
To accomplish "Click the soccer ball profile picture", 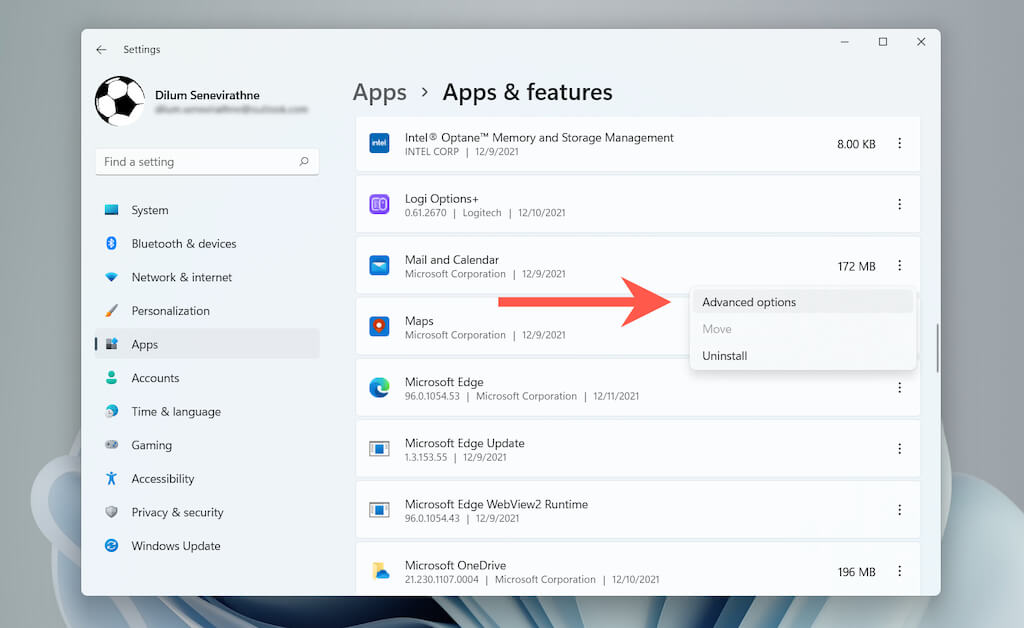I will click(120, 101).
